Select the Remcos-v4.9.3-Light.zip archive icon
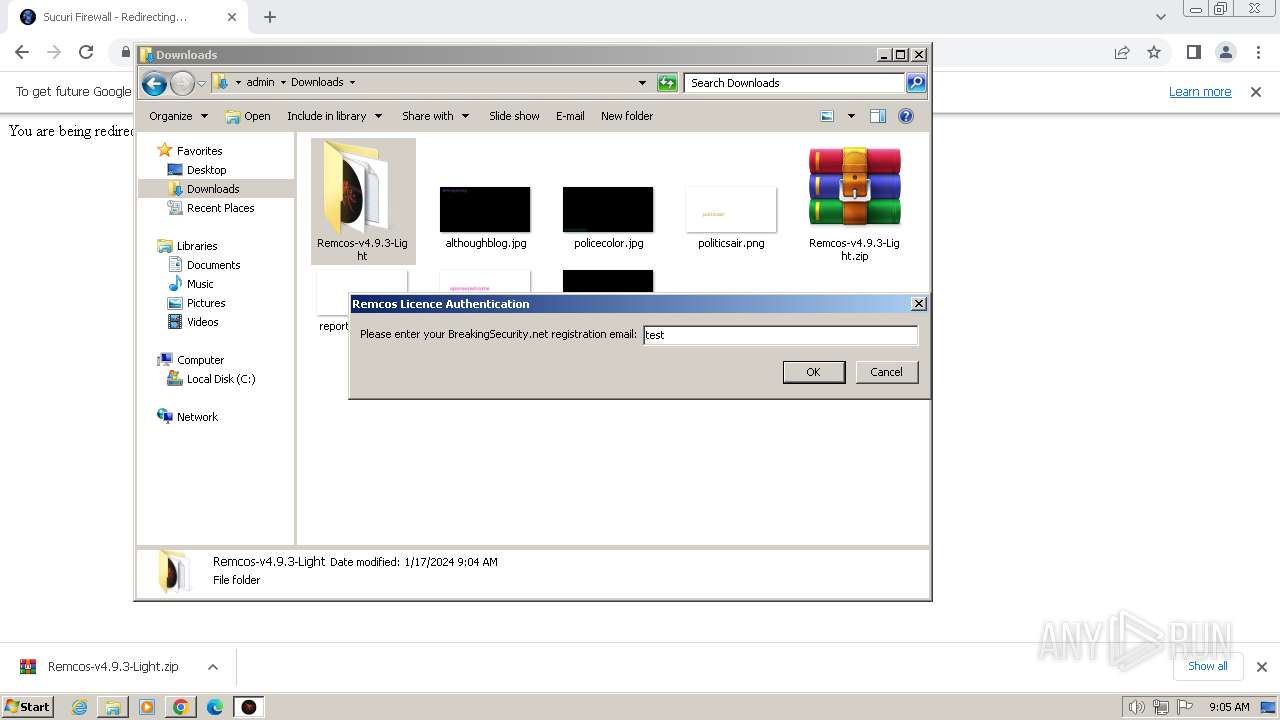This screenshot has height=720, width=1280. pyautogui.click(x=854, y=186)
